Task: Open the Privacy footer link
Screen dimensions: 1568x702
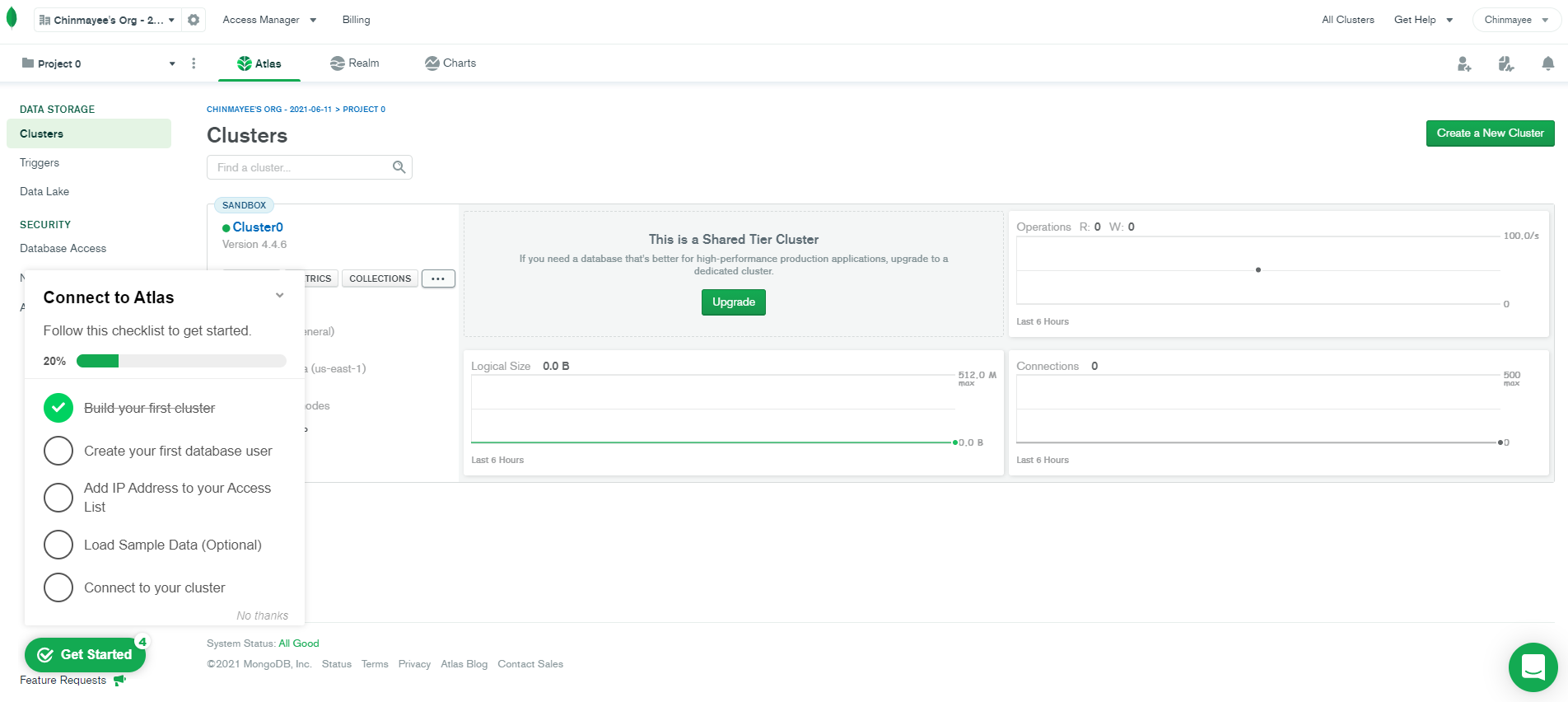Action: point(414,664)
